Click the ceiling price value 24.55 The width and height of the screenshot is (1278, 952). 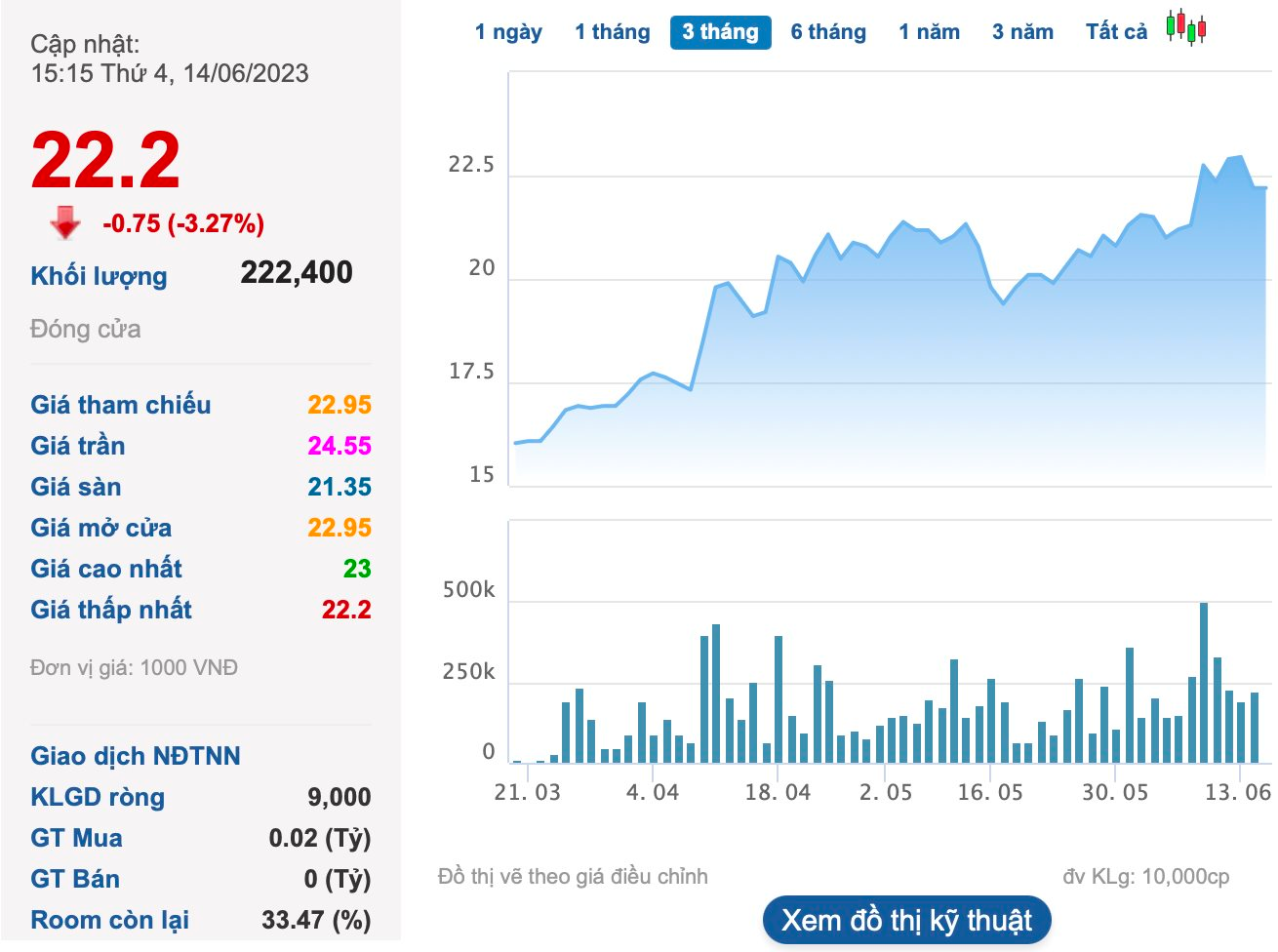tap(339, 446)
